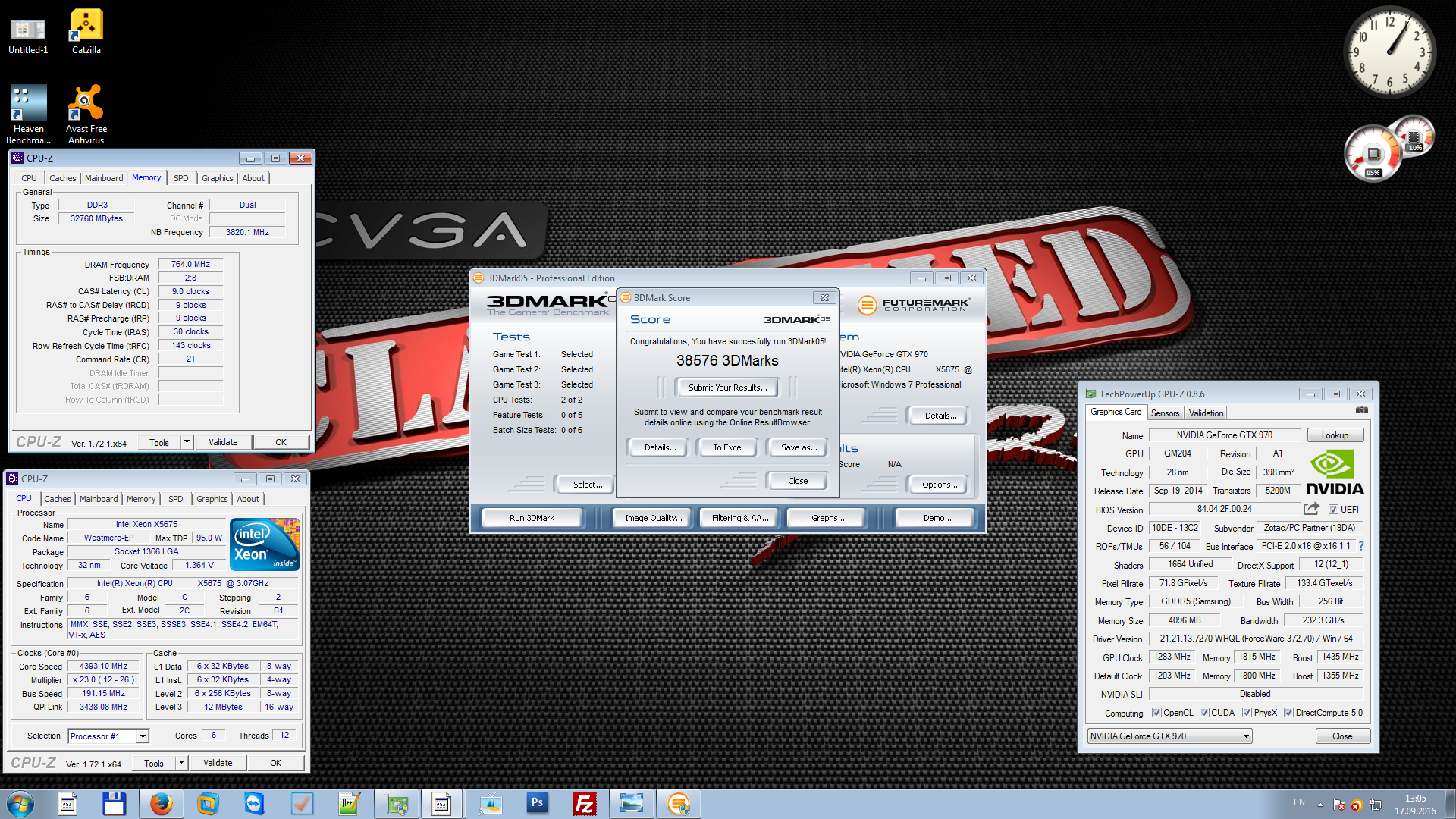This screenshot has width=1456, height=819.
Task: Open the GPU selection dropdown in GPU-Z
Action: tap(1169, 736)
